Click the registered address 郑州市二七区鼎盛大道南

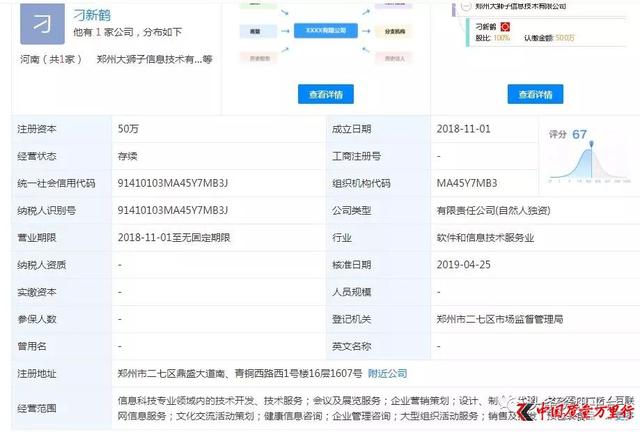(240, 373)
